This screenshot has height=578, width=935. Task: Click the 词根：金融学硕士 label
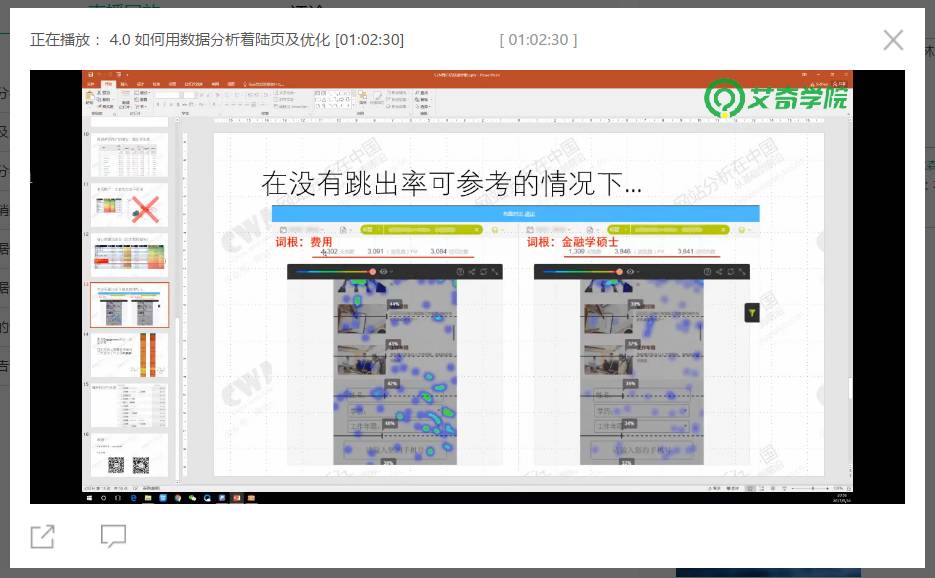tap(572, 242)
